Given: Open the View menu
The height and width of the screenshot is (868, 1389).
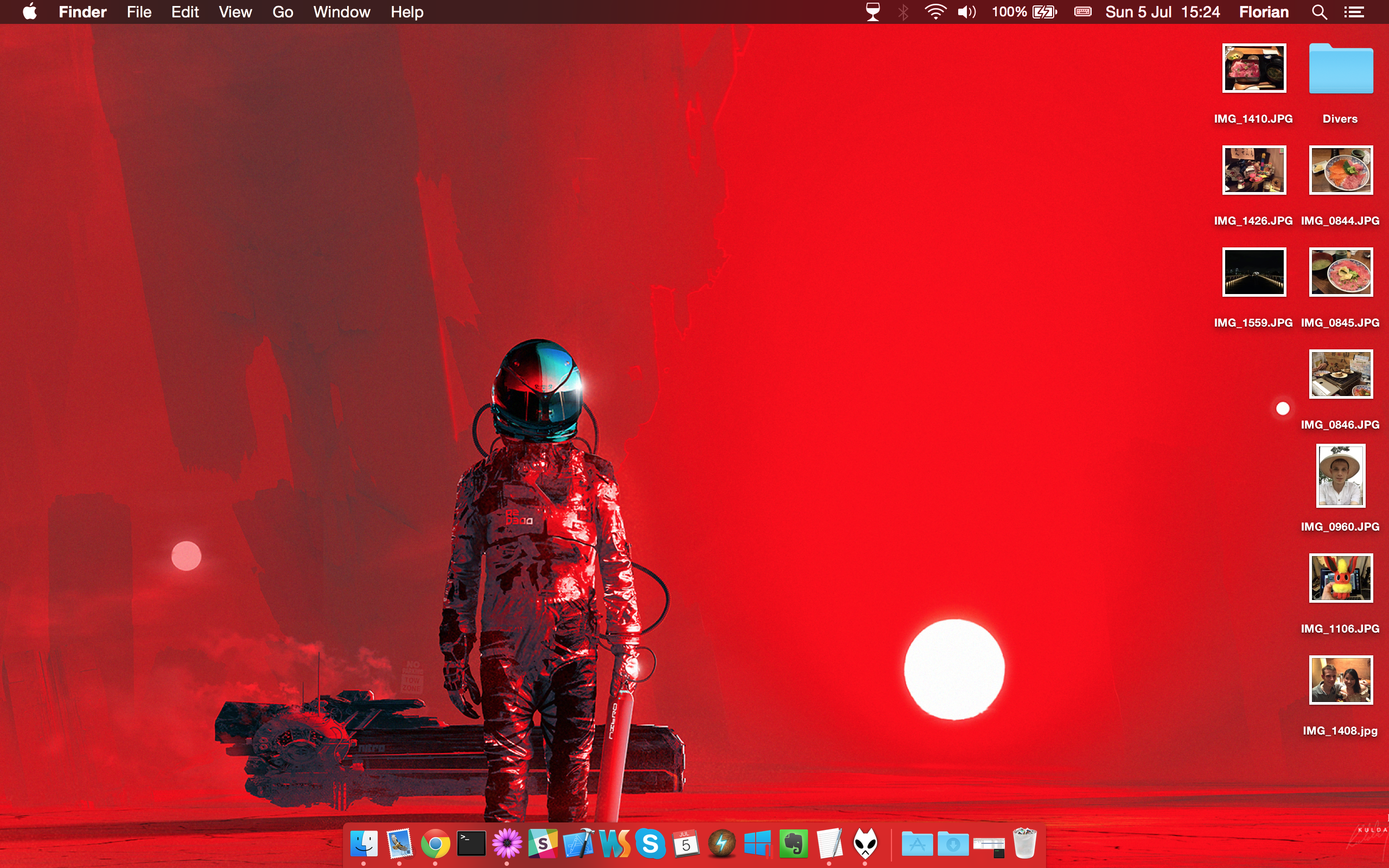Looking at the screenshot, I should [235, 12].
